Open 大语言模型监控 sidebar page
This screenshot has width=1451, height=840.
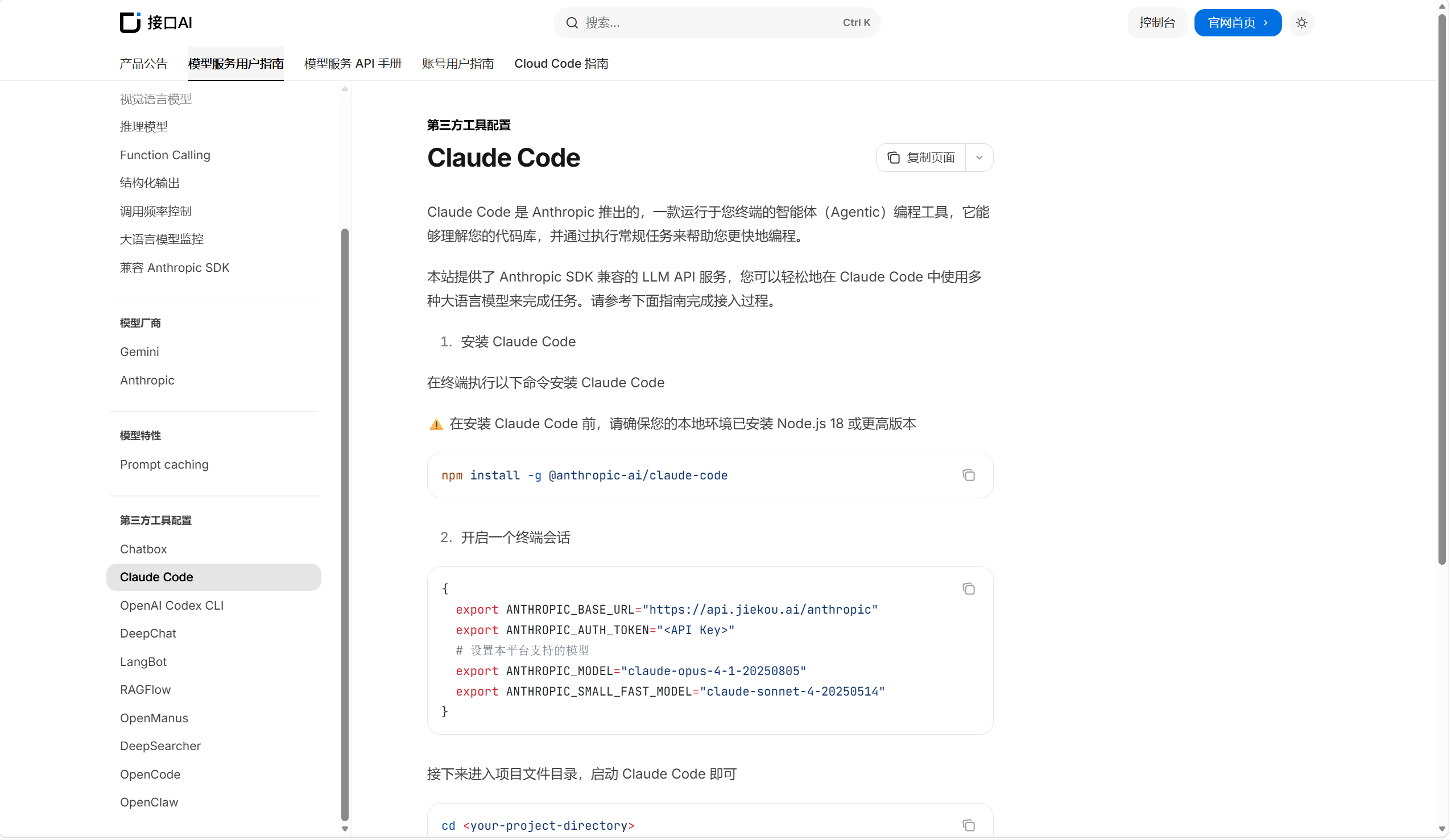point(162,239)
